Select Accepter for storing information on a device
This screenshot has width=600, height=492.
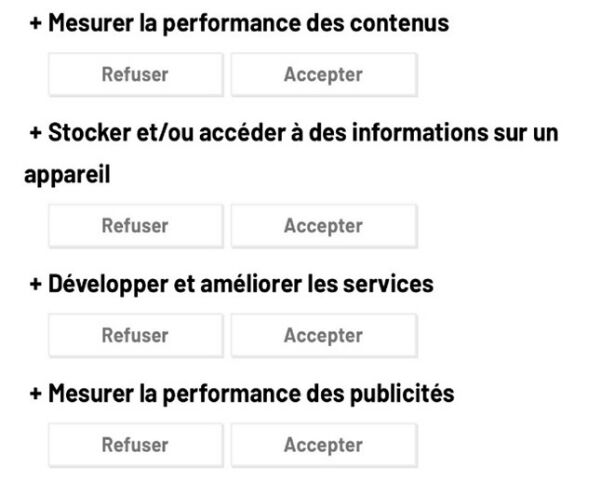click(x=324, y=226)
